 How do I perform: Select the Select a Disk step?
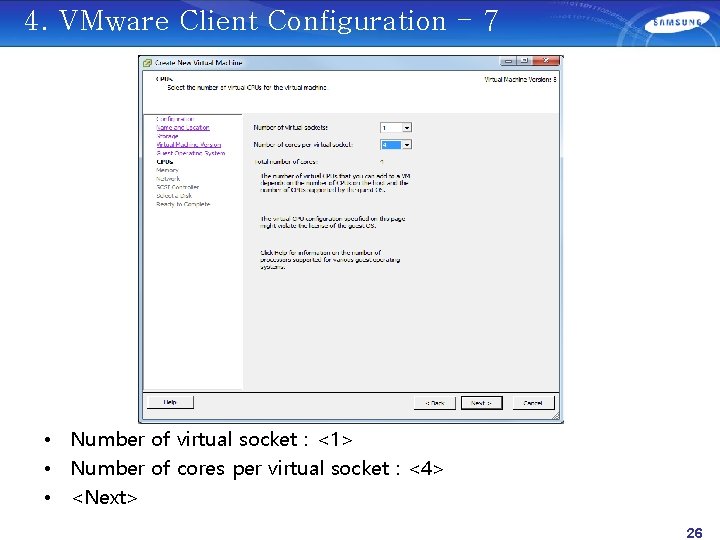tap(174, 196)
